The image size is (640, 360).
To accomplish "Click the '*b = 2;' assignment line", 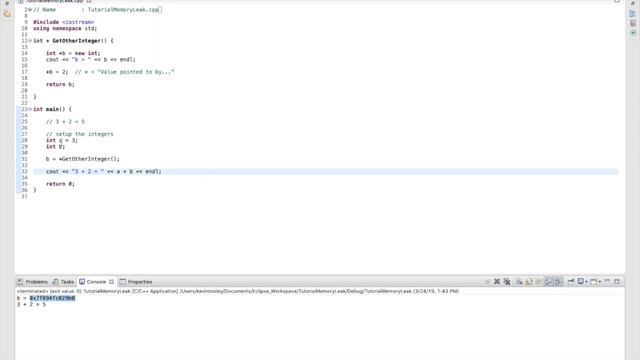I will (57, 72).
